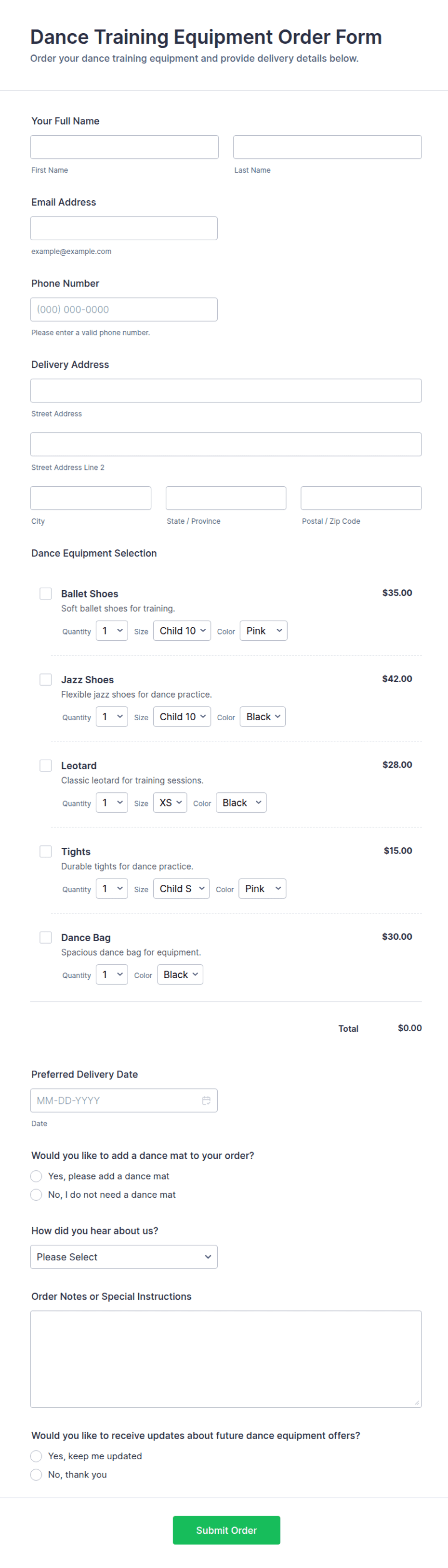The height and width of the screenshot is (1568, 448).
Task: Select the Tights item checkbox
Action: [x=46, y=851]
